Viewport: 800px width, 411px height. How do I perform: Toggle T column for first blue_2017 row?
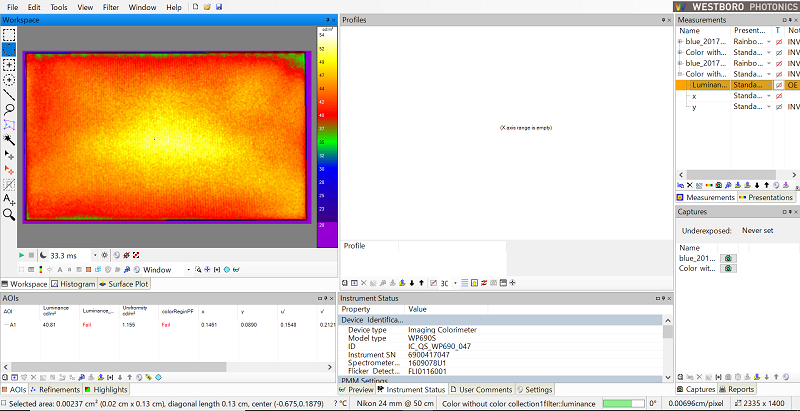[779, 41]
